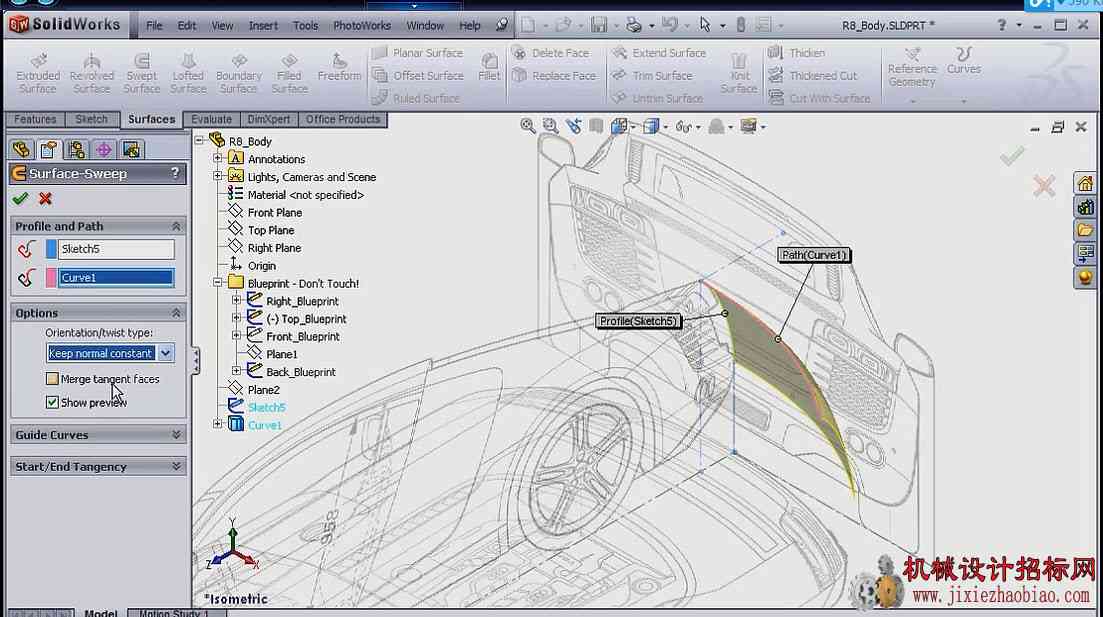Enable the Merge tangent faces checkbox
The height and width of the screenshot is (617, 1103).
52,379
